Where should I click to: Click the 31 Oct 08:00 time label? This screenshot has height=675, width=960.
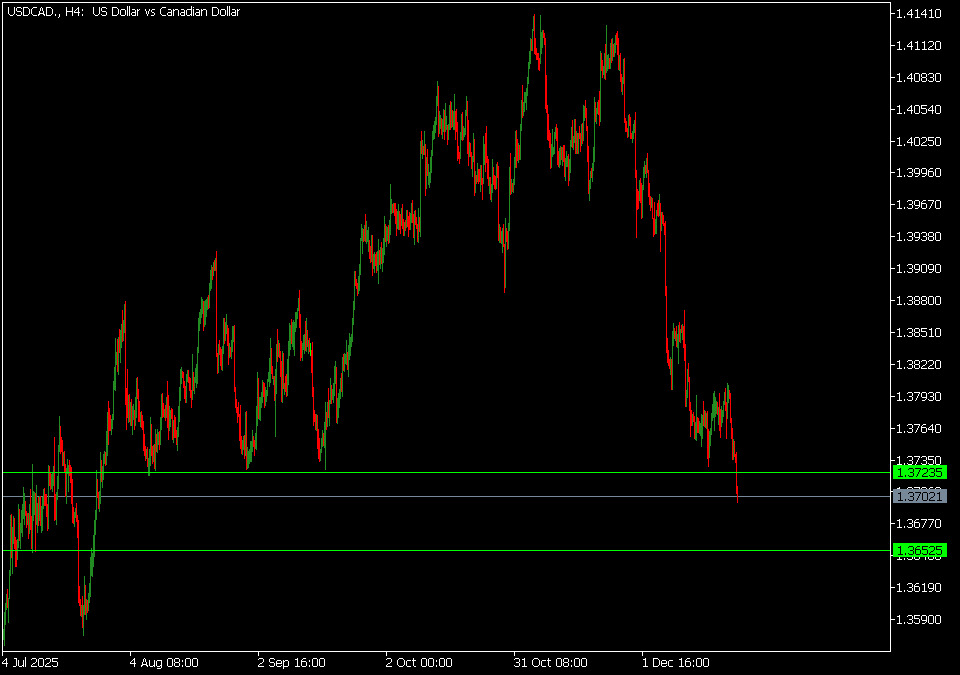[548, 662]
